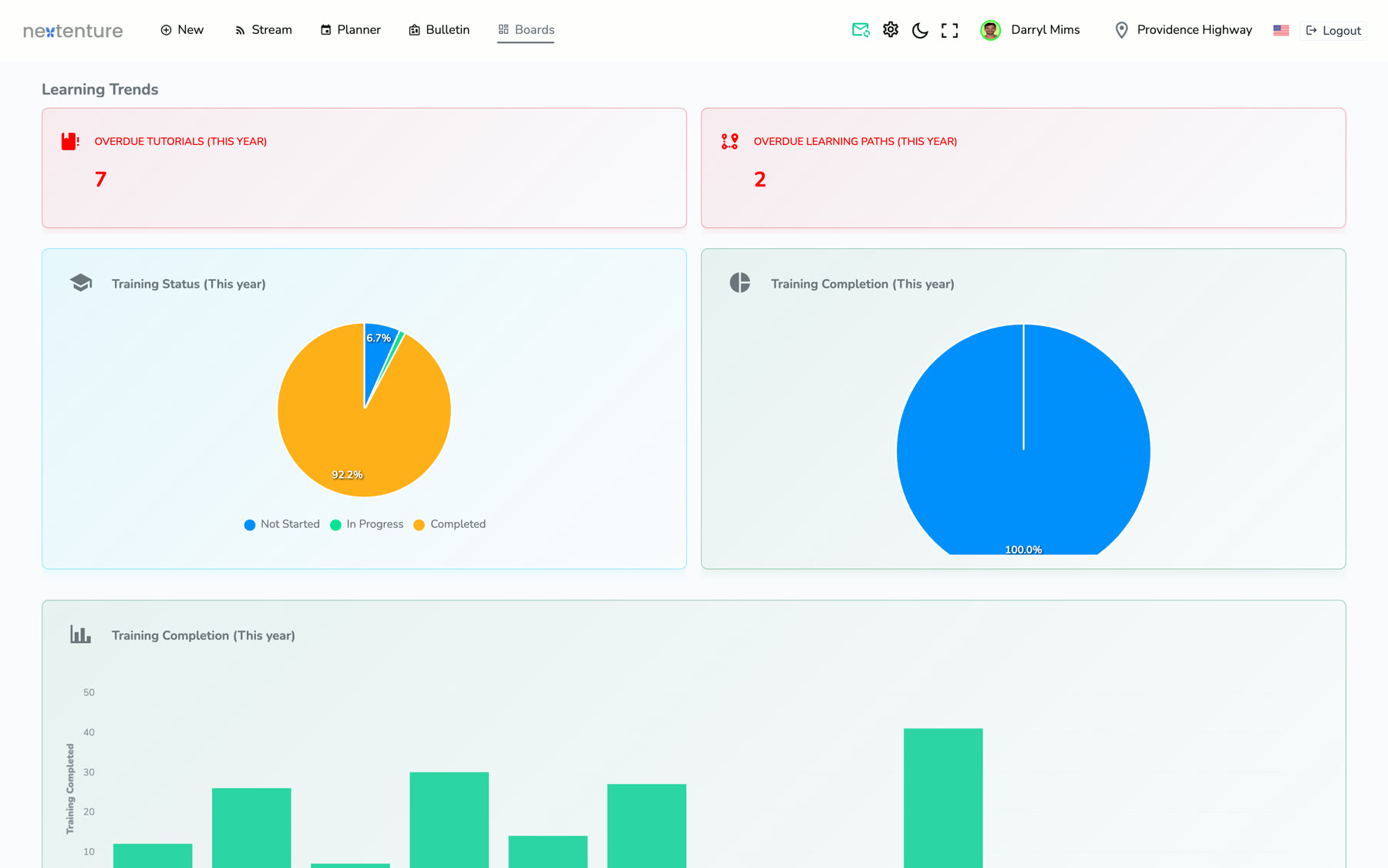The height and width of the screenshot is (868, 1388).
Task: Open the mail inbox icon
Action: click(861, 30)
